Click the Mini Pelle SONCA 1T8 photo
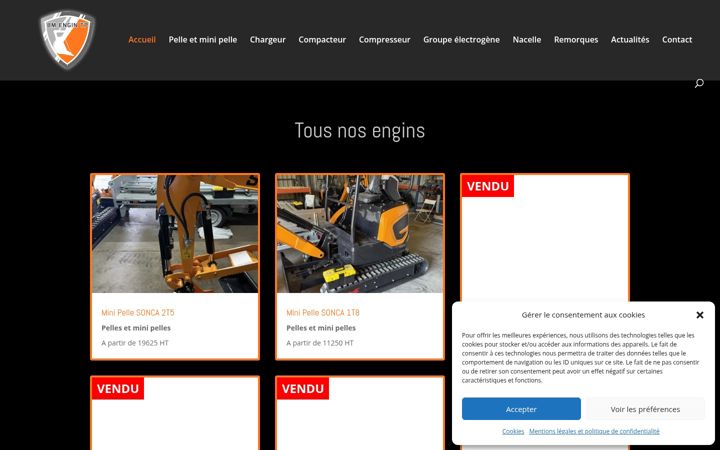Image resolution: width=720 pixels, height=450 pixels. click(x=360, y=234)
